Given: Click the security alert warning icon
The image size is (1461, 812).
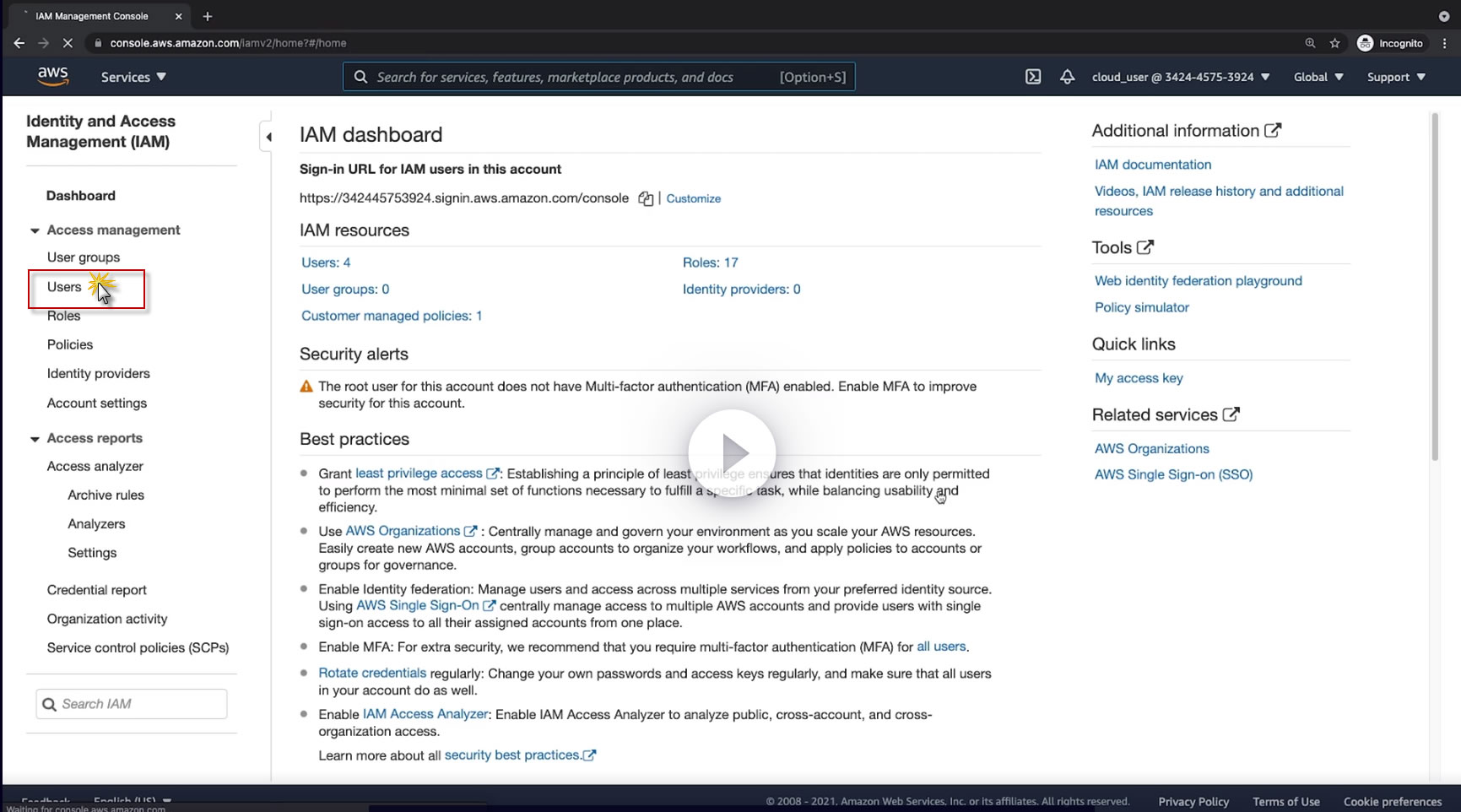Looking at the screenshot, I should [x=306, y=387].
